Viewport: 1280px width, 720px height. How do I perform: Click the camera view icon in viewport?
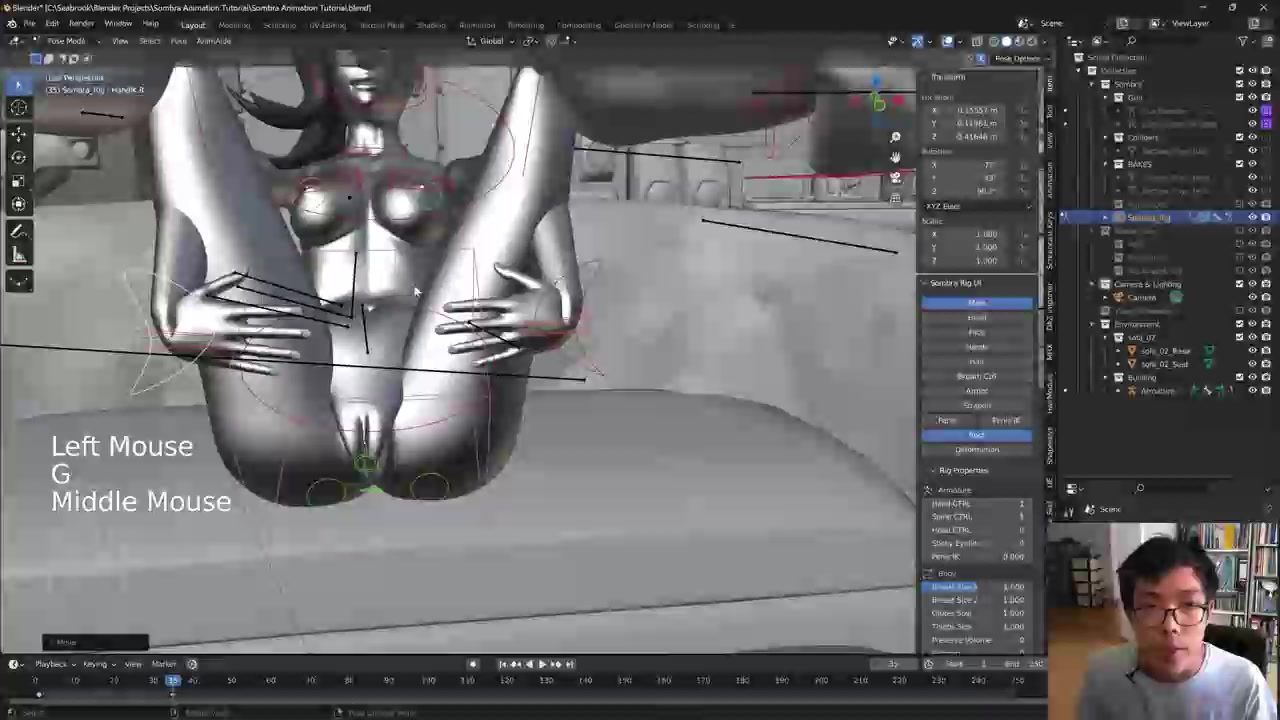(895, 178)
